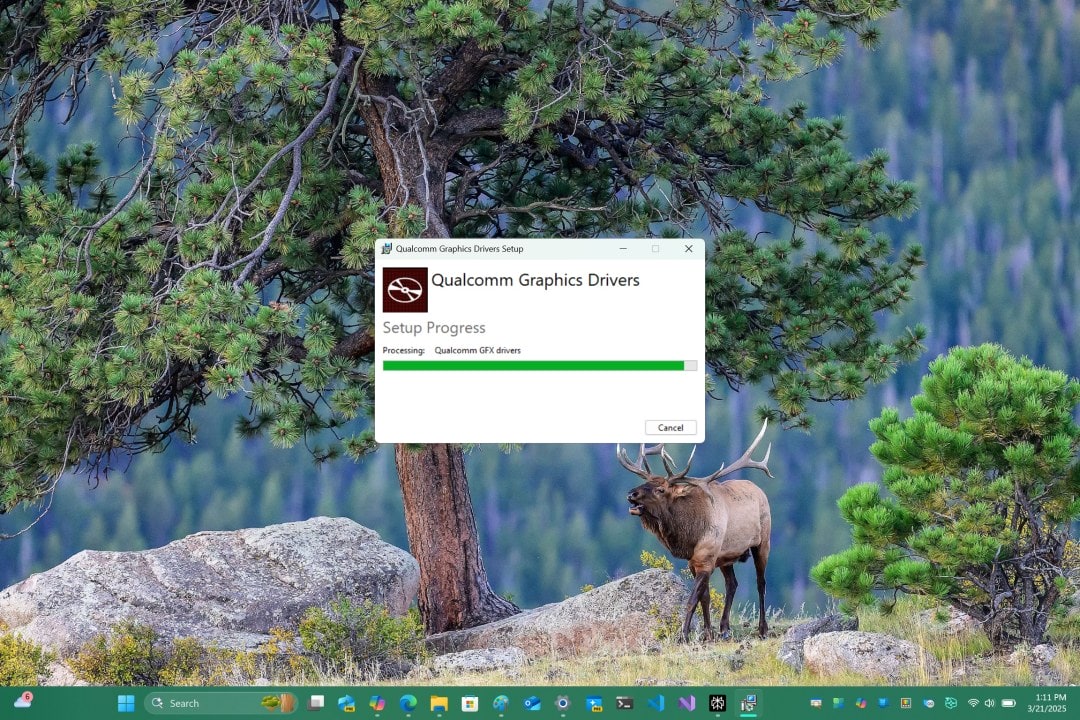Open Windows Settings from the taskbar
Viewport: 1080px width, 720px height.
coord(563,703)
